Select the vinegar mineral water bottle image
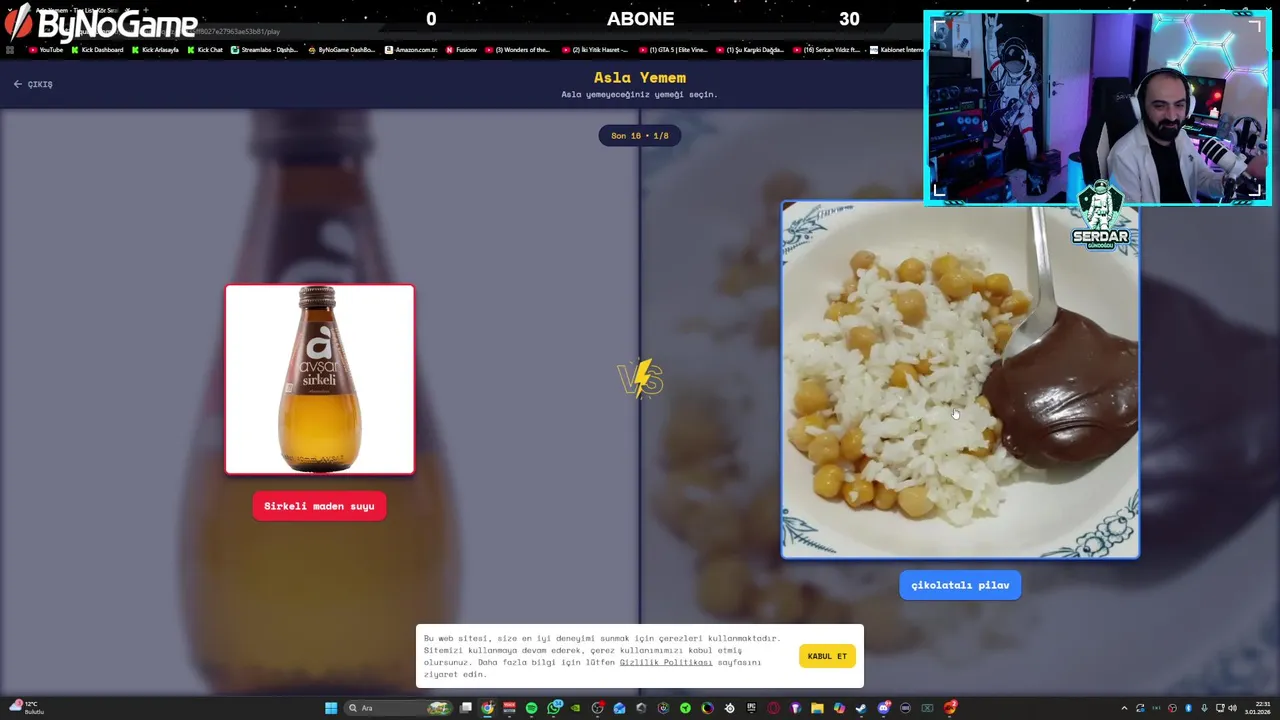The height and width of the screenshot is (720, 1280). click(x=319, y=379)
